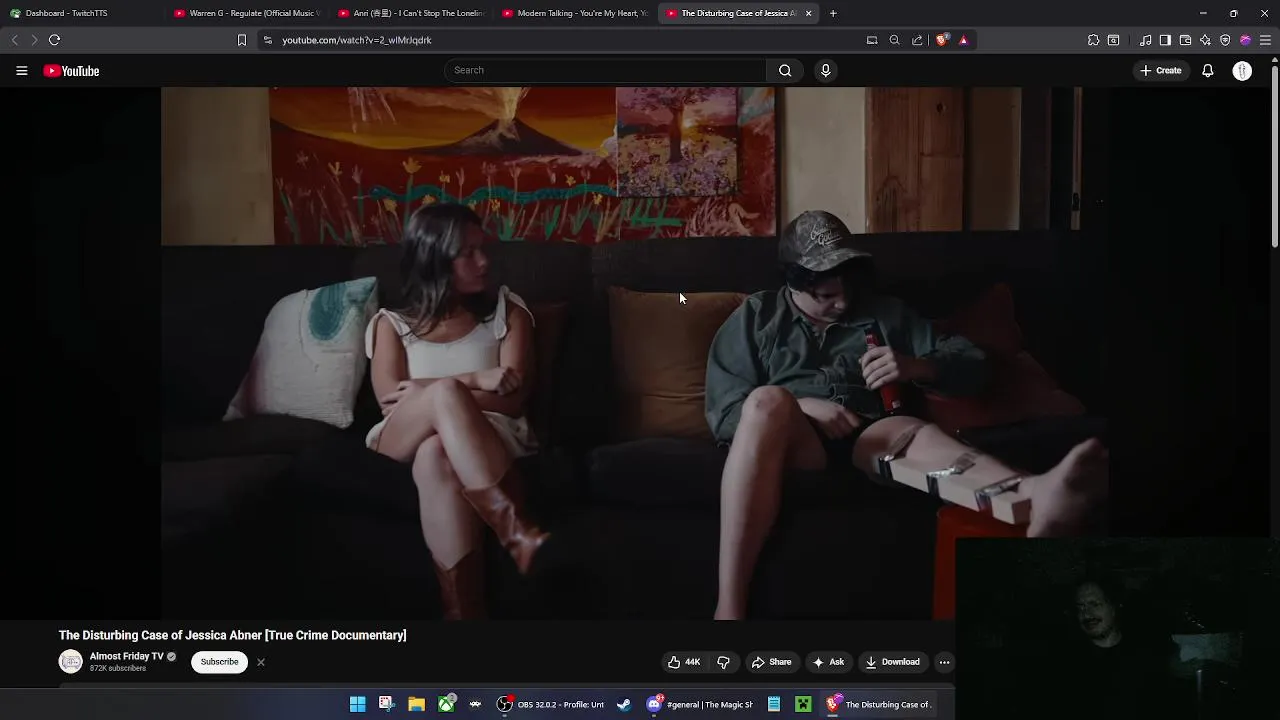Download the video using Download button
1280x720 pixels.
[x=892, y=662]
